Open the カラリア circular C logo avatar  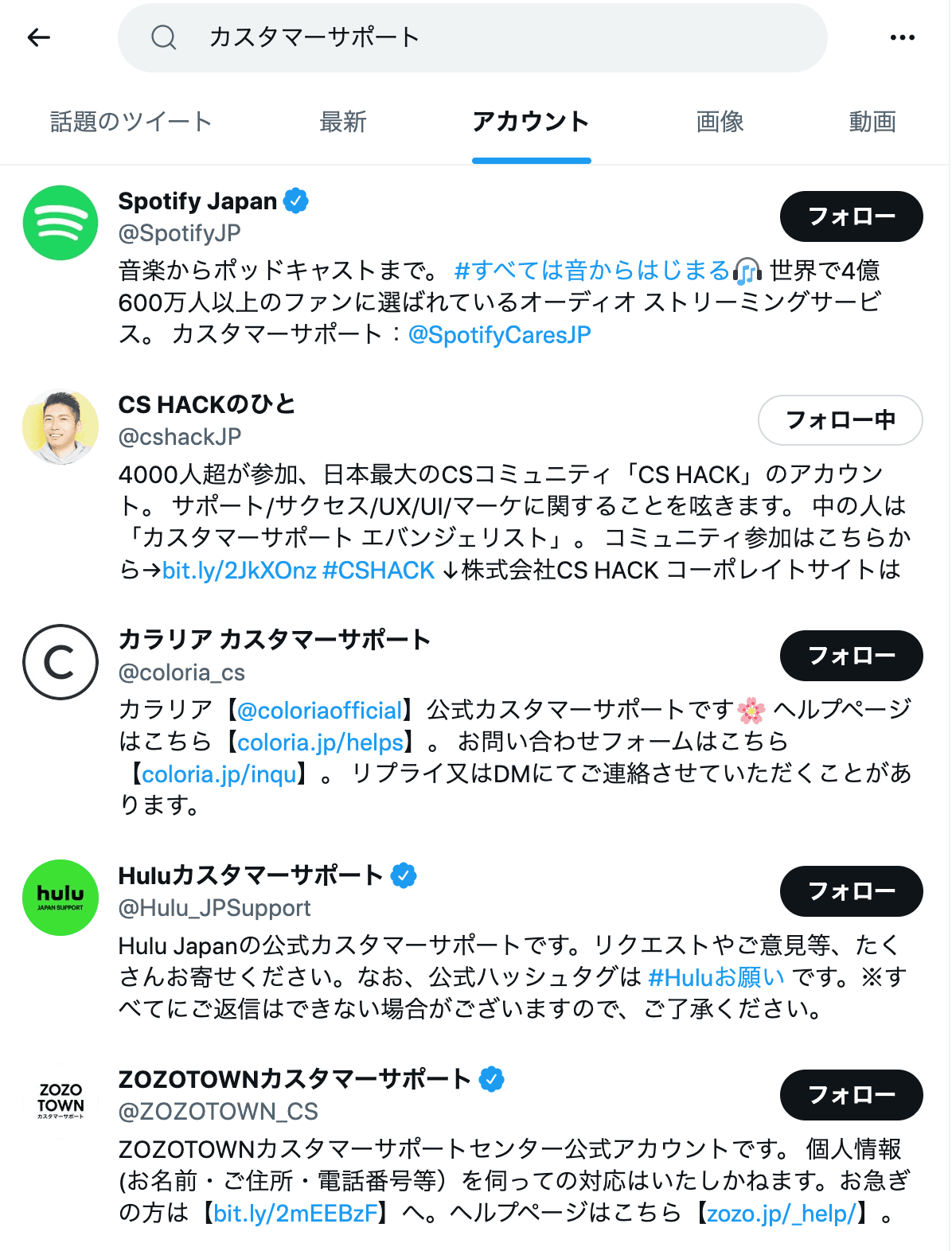tap(60, 662)
